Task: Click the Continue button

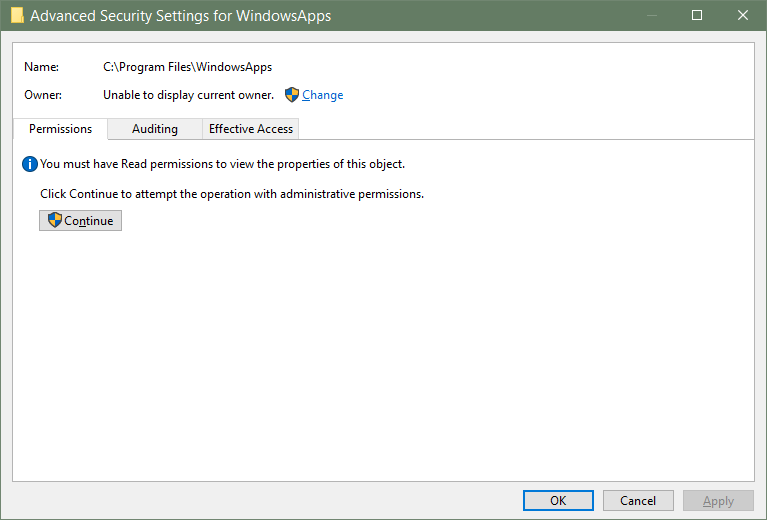Action: (80, 221)
